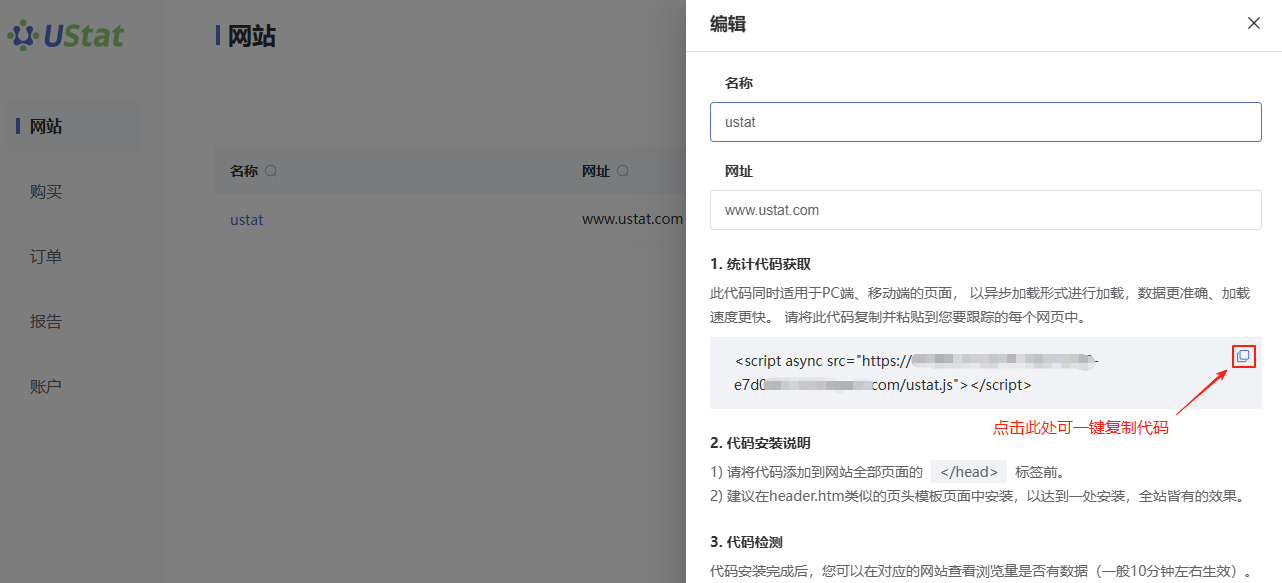
Task: Focus the 网址 input field showing www.ustat.com
Action: (x=986, y=210)
